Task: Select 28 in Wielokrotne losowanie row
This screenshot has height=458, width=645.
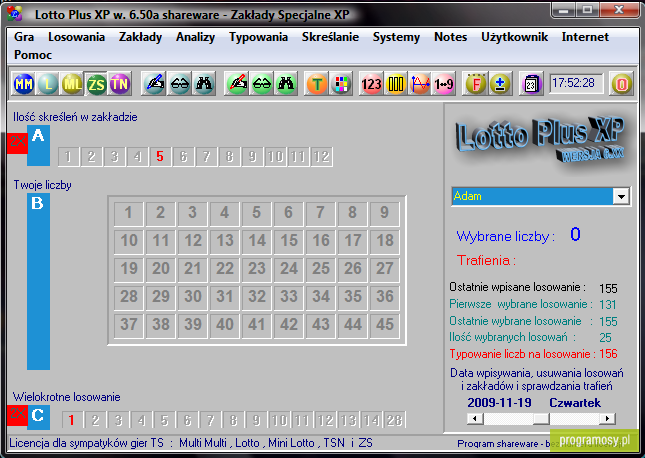Action: point(394,420)
